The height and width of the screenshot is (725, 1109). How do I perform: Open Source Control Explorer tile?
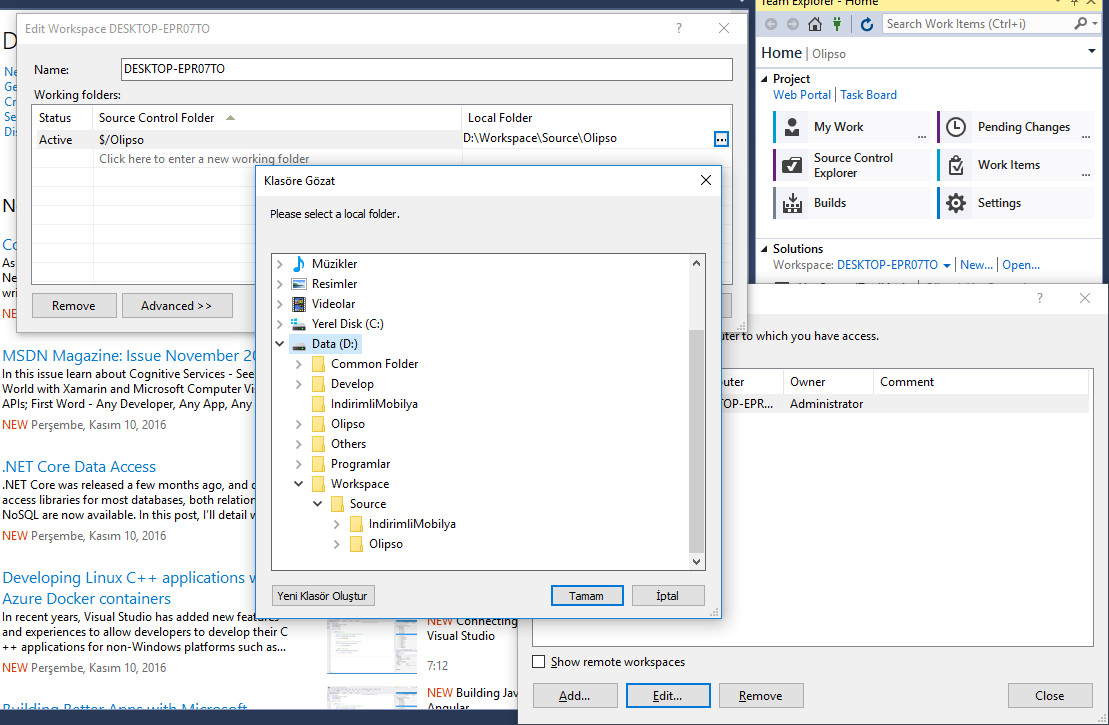(x=852, y=165)
